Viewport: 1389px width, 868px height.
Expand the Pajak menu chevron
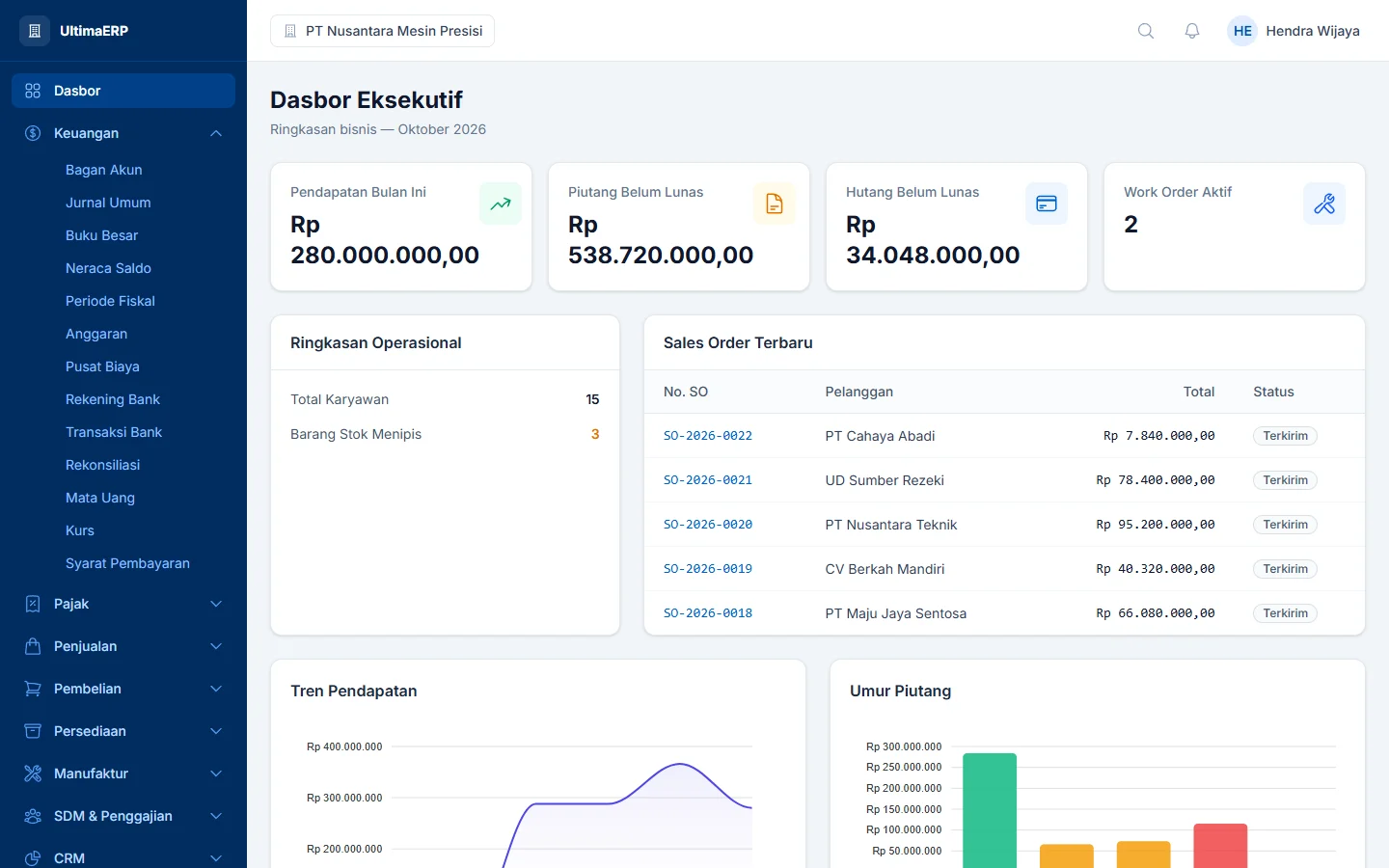pyautogui.click(x=216, y=604)
